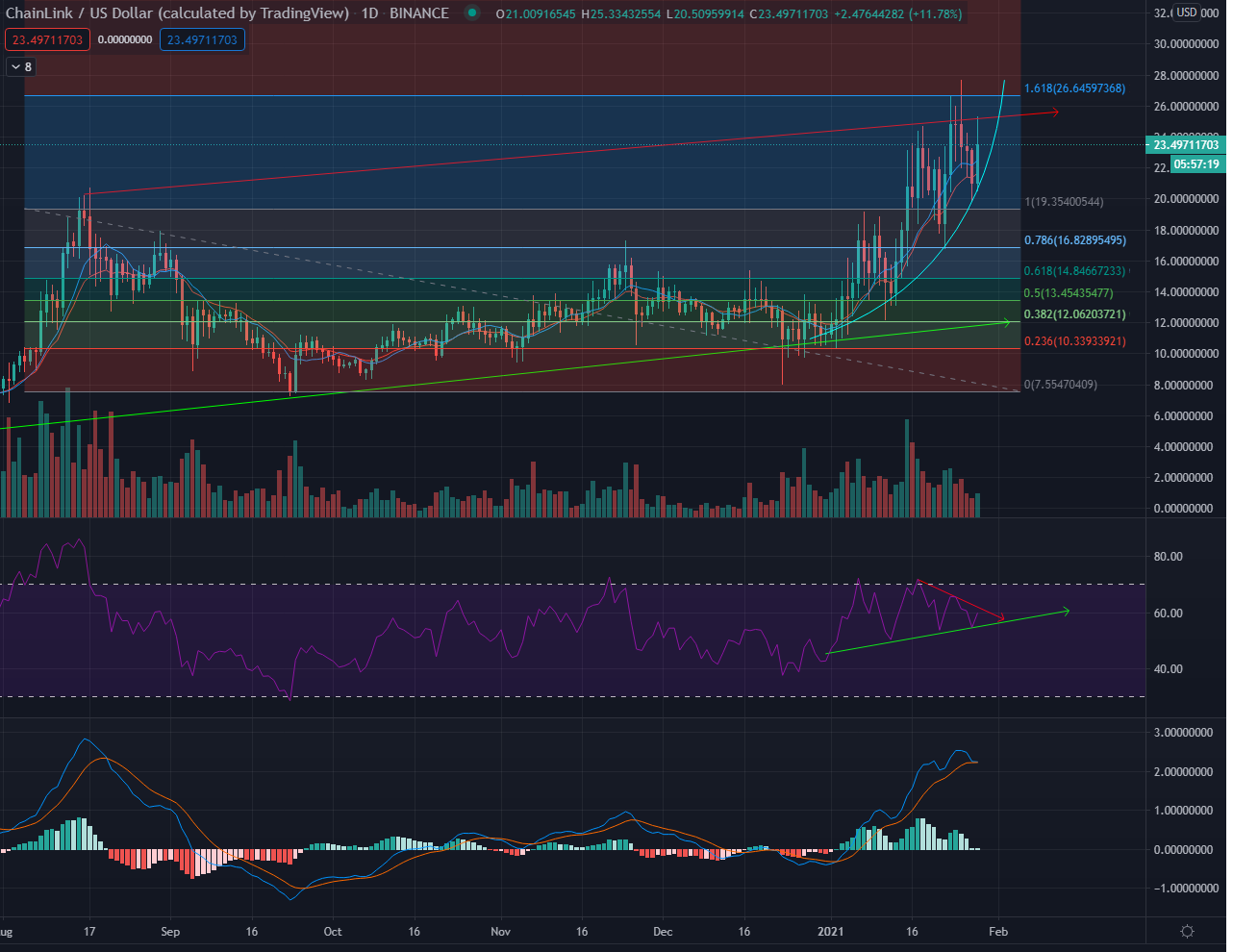Click the green current price axis label
Screen dimensions: 1233x952
coord(1186,145)
